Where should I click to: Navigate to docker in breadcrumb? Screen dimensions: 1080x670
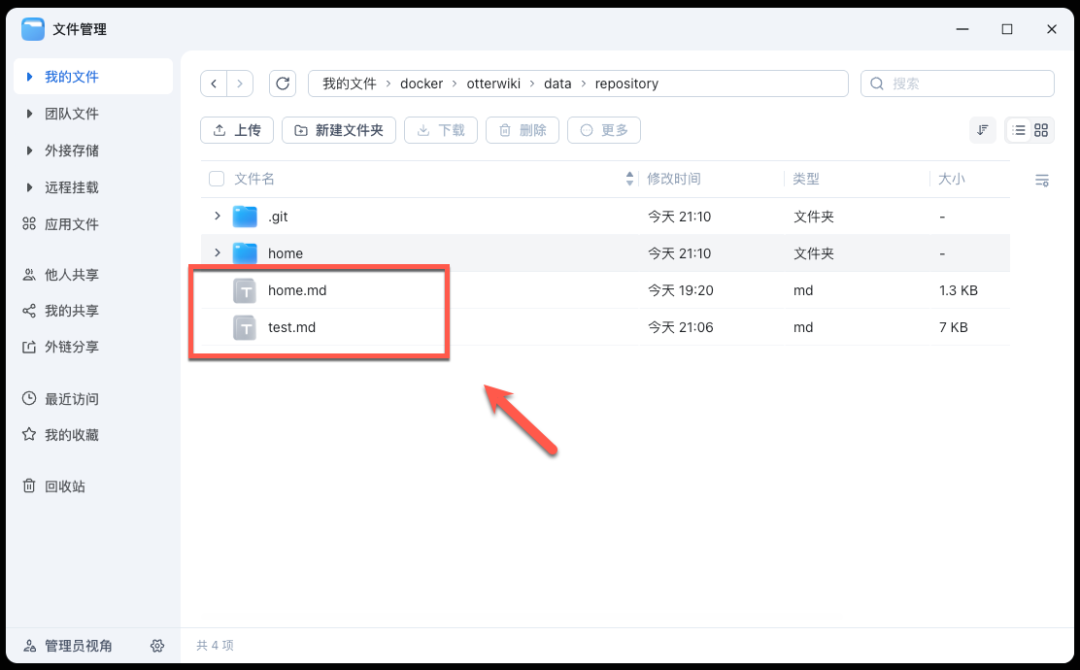422,84
